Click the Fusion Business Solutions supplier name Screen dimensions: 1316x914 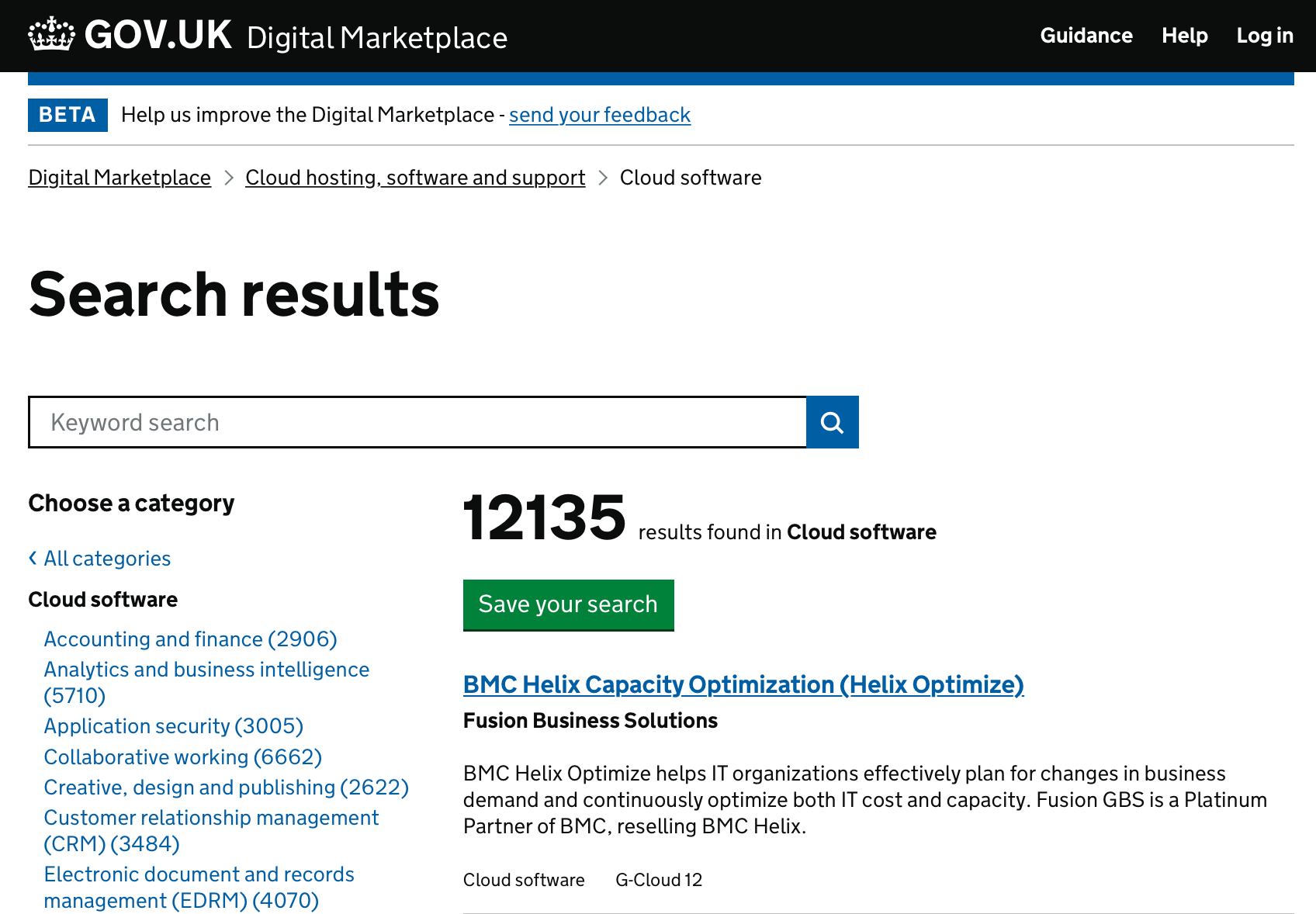590,721
